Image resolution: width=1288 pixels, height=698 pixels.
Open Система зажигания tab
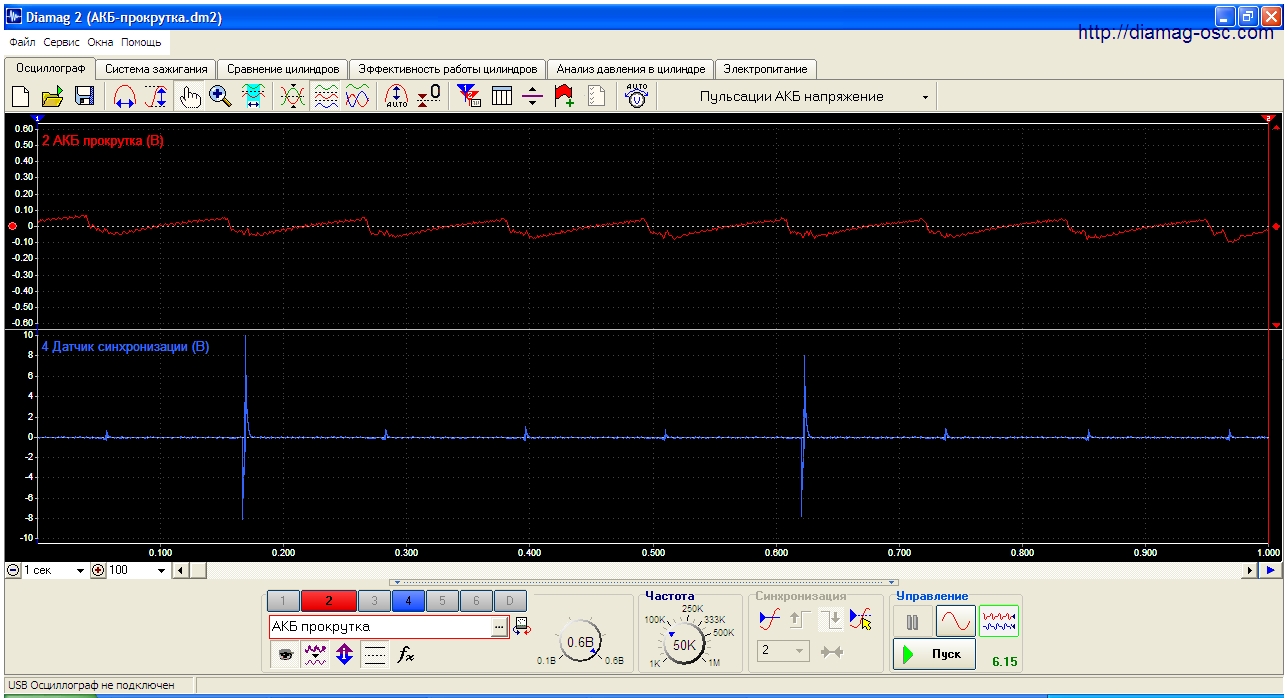(x=156, y=69)
